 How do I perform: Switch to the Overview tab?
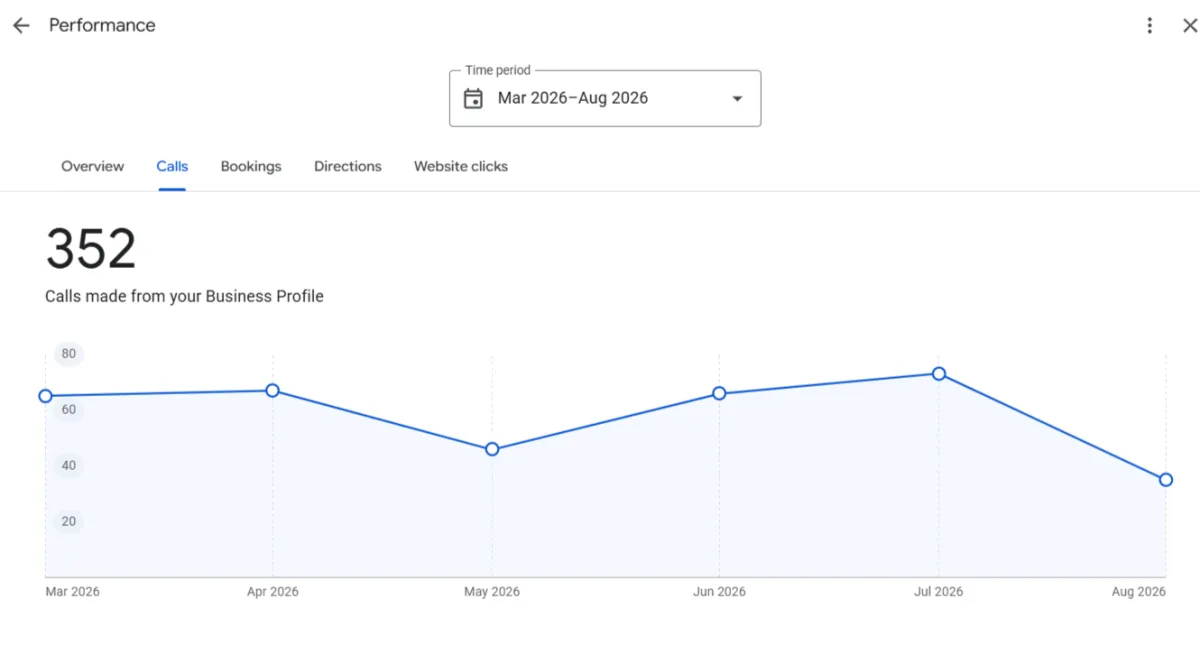coord(93,166)
